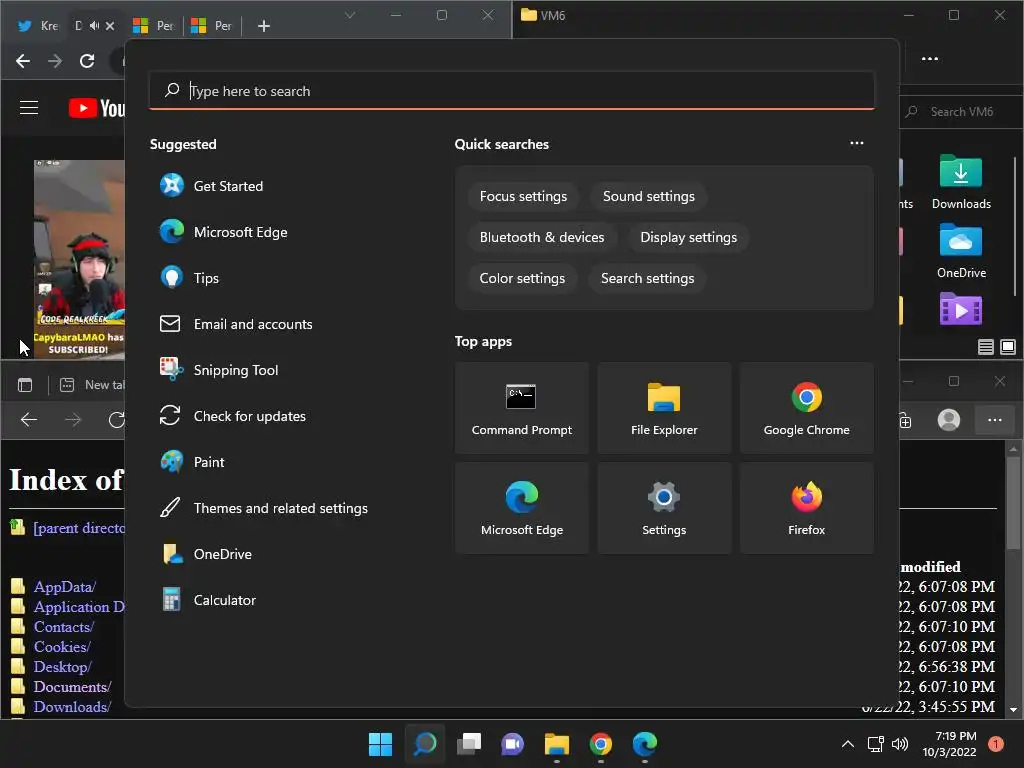Screen dimensions: 1024x768
Task: Click the volume icon in system tray
Action: click(900, 744)
